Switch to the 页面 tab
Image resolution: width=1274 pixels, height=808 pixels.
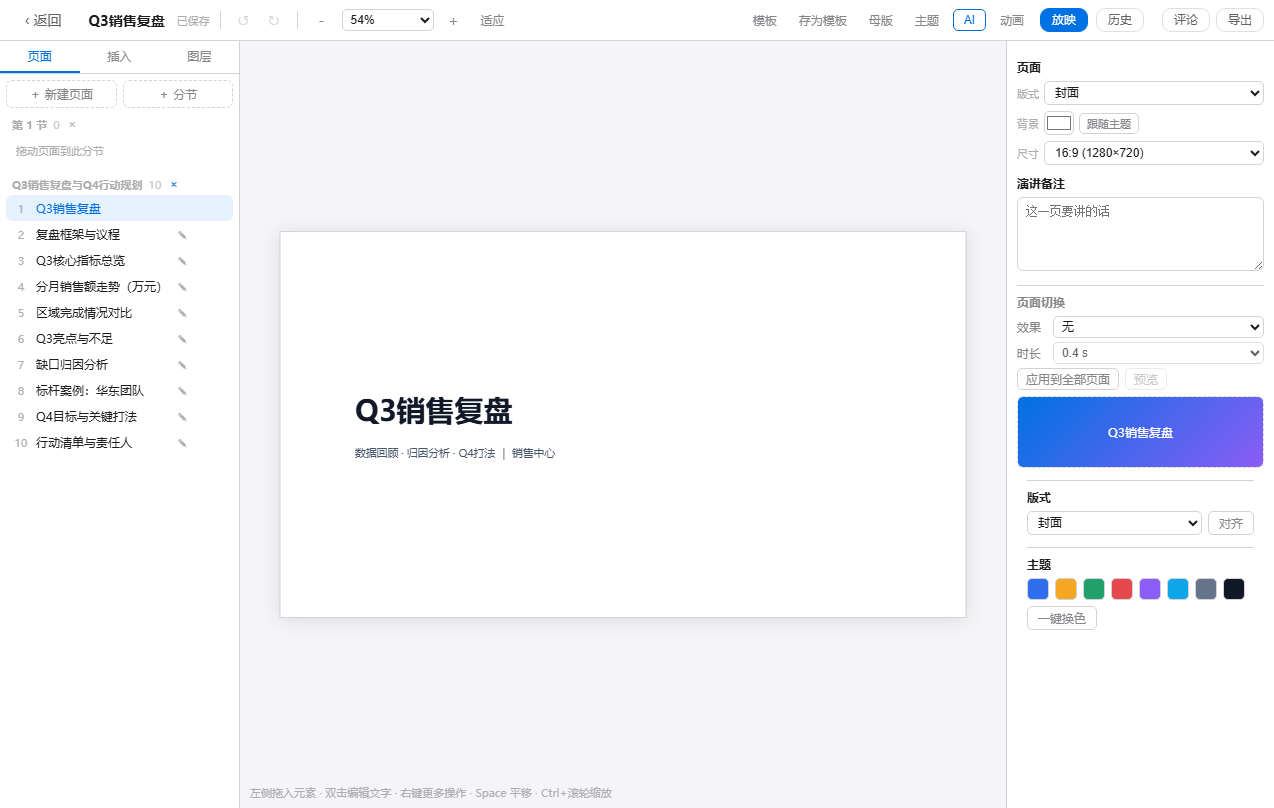40,57
